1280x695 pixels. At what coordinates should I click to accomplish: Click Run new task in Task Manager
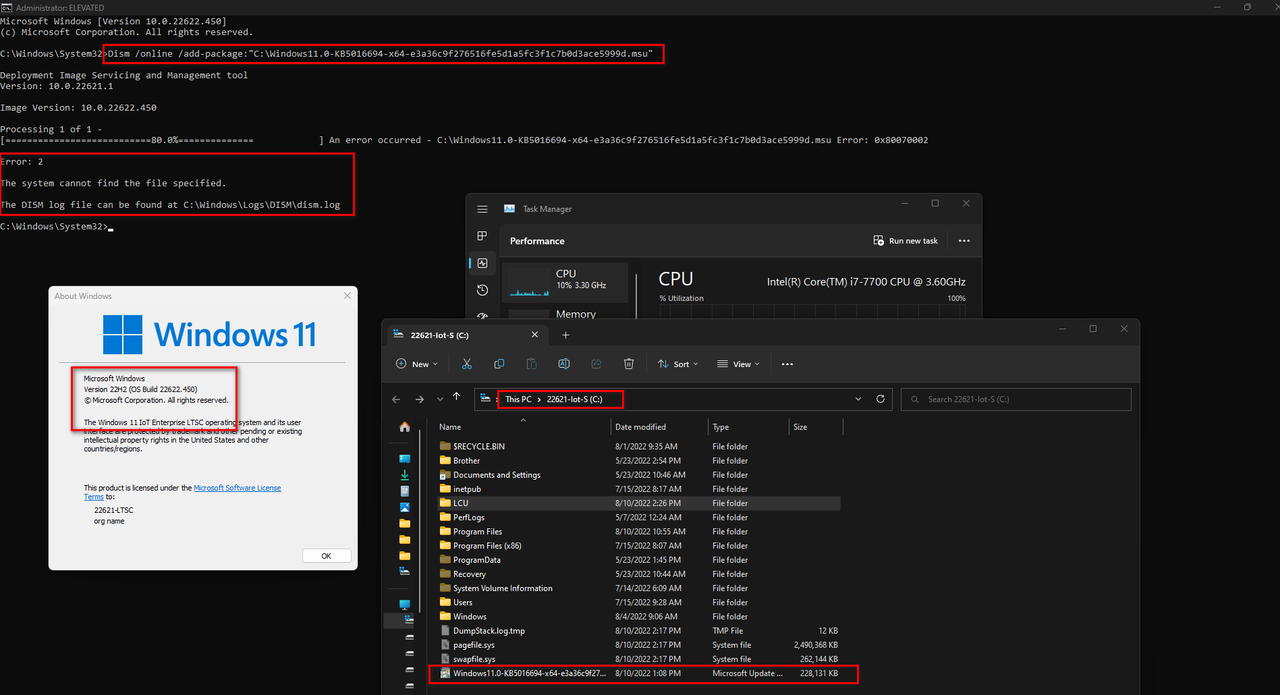[906, 241]
